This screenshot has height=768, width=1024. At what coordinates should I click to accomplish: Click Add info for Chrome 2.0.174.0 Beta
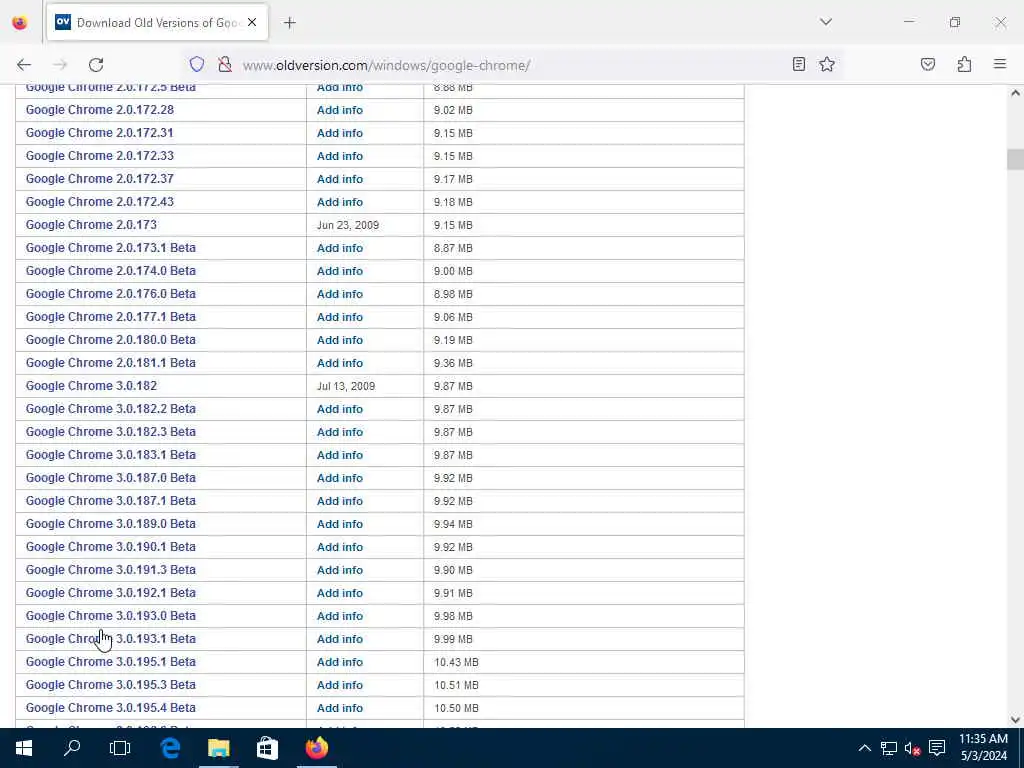pos(340,271)
